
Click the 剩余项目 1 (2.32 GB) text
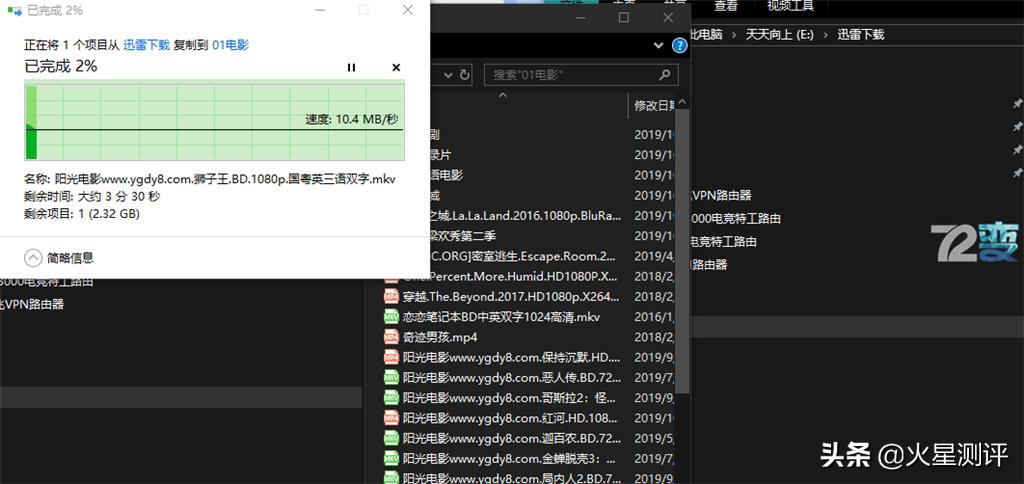pyautogui.click(x=82, y=214)
